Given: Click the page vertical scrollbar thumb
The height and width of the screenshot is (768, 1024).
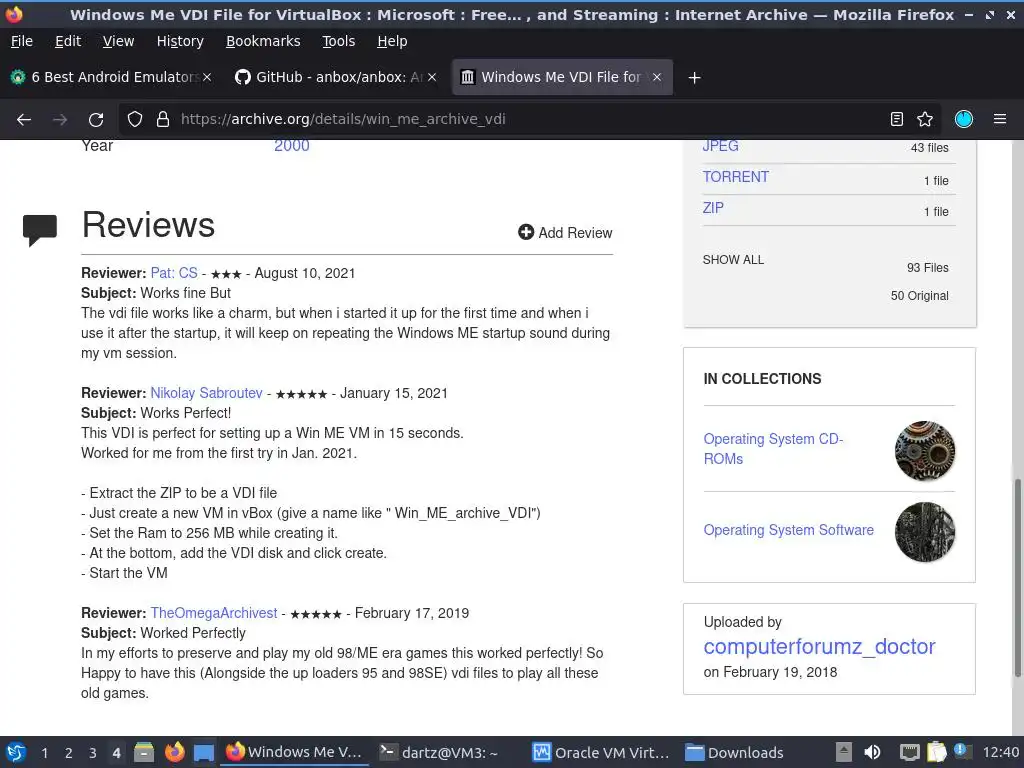Looking at the screenshot, I should click(1017, 578).
